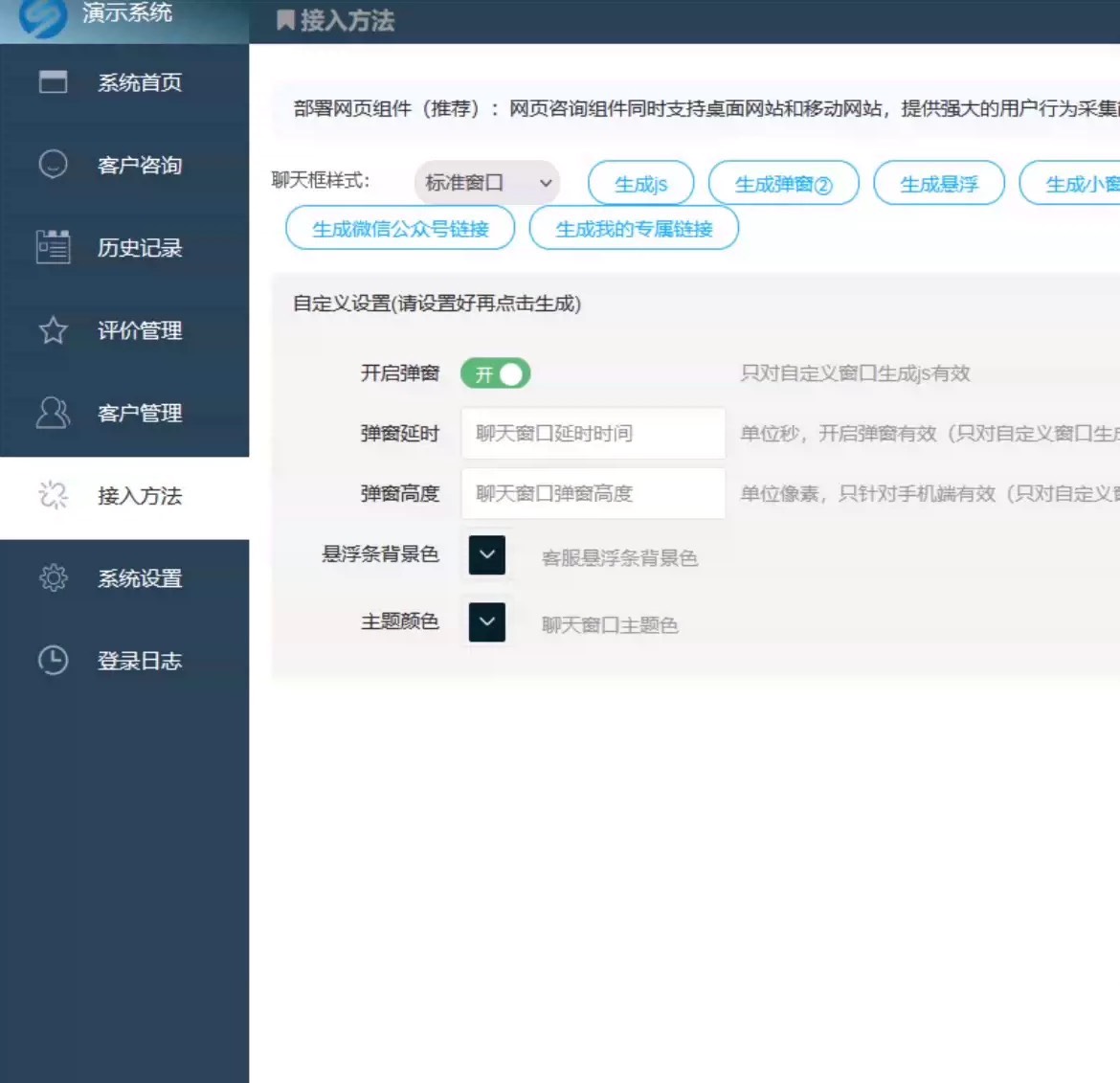Open 系统设置 menu entry
1120x1083 pixels.
[124, 578]
